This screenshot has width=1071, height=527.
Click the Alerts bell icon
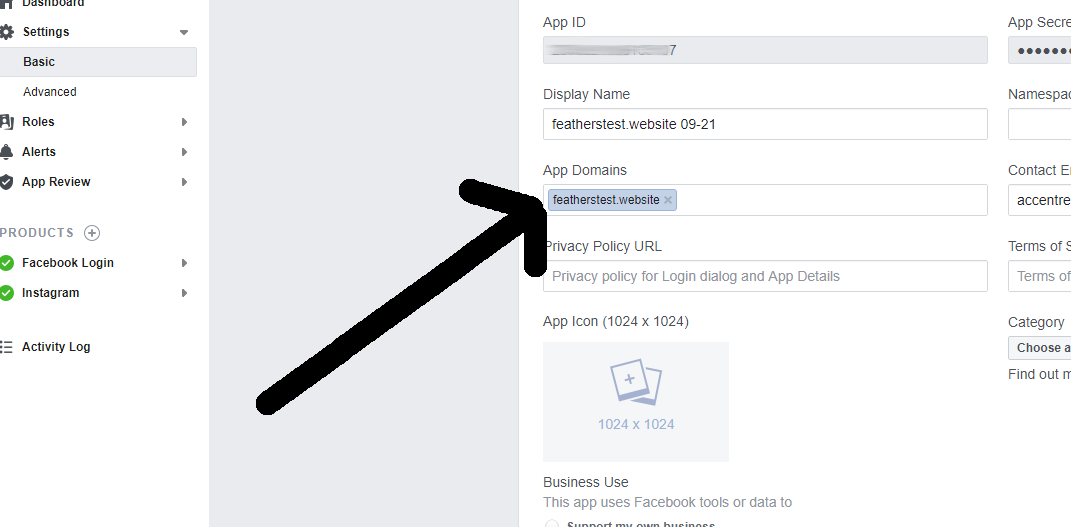[6, 152]
